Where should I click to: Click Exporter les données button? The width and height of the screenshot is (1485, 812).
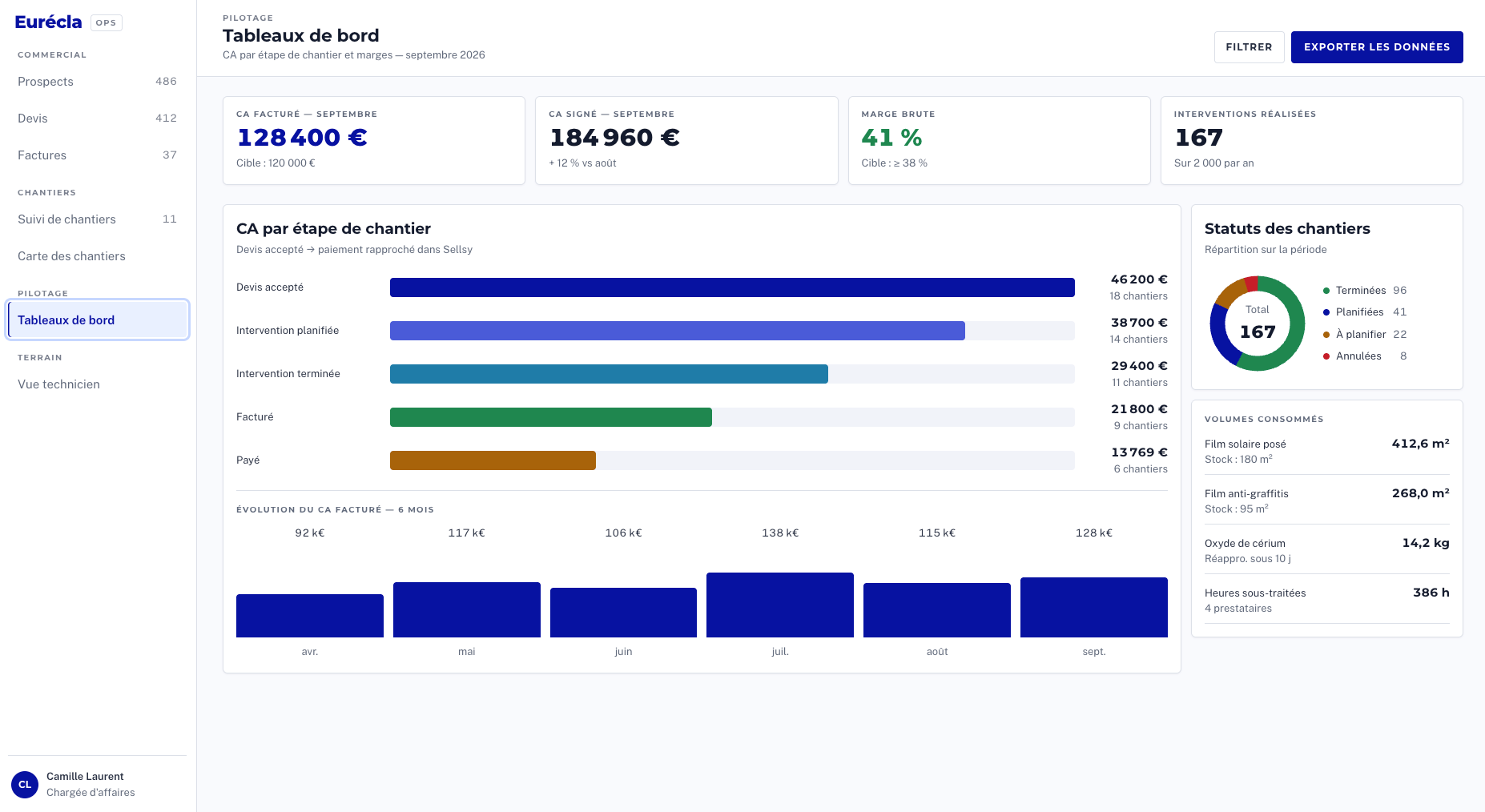1377,47
